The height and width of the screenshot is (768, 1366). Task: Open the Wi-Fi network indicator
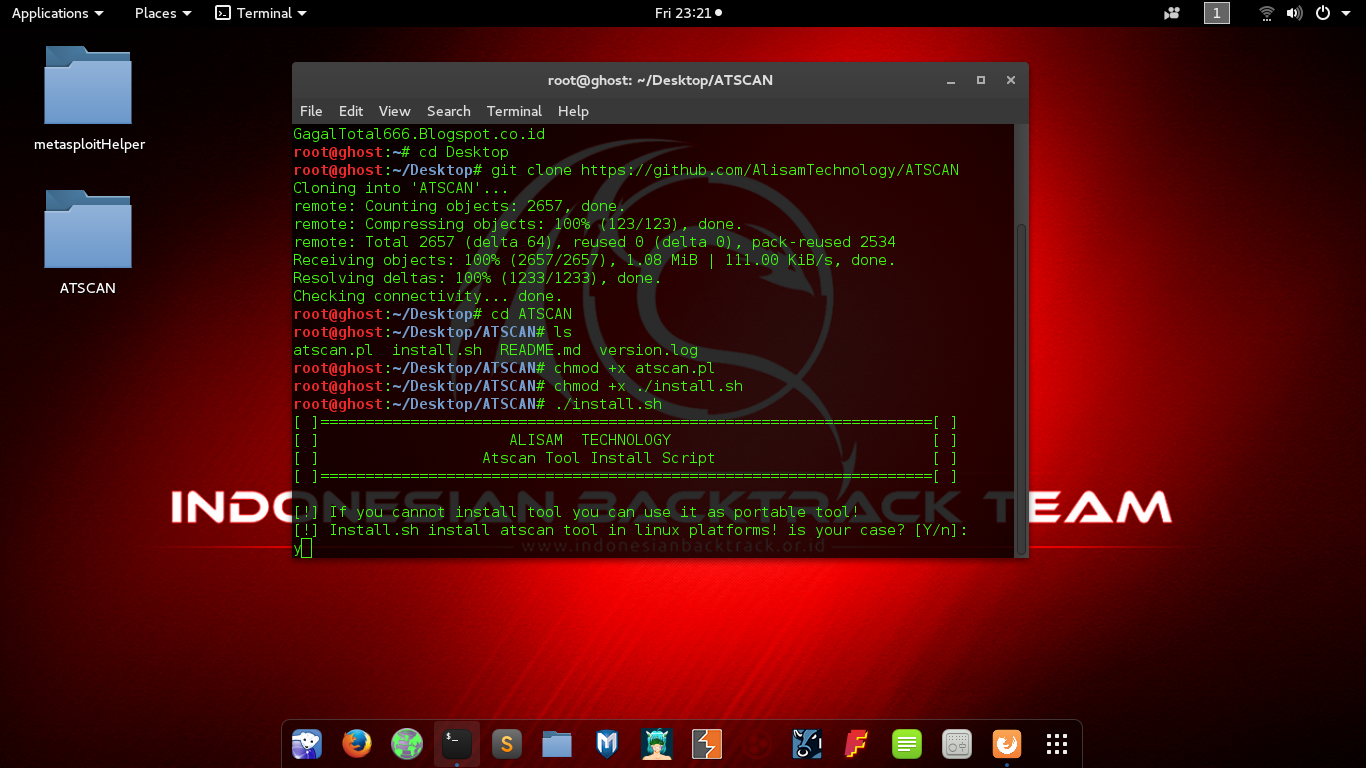click(x=1267, y=13)
